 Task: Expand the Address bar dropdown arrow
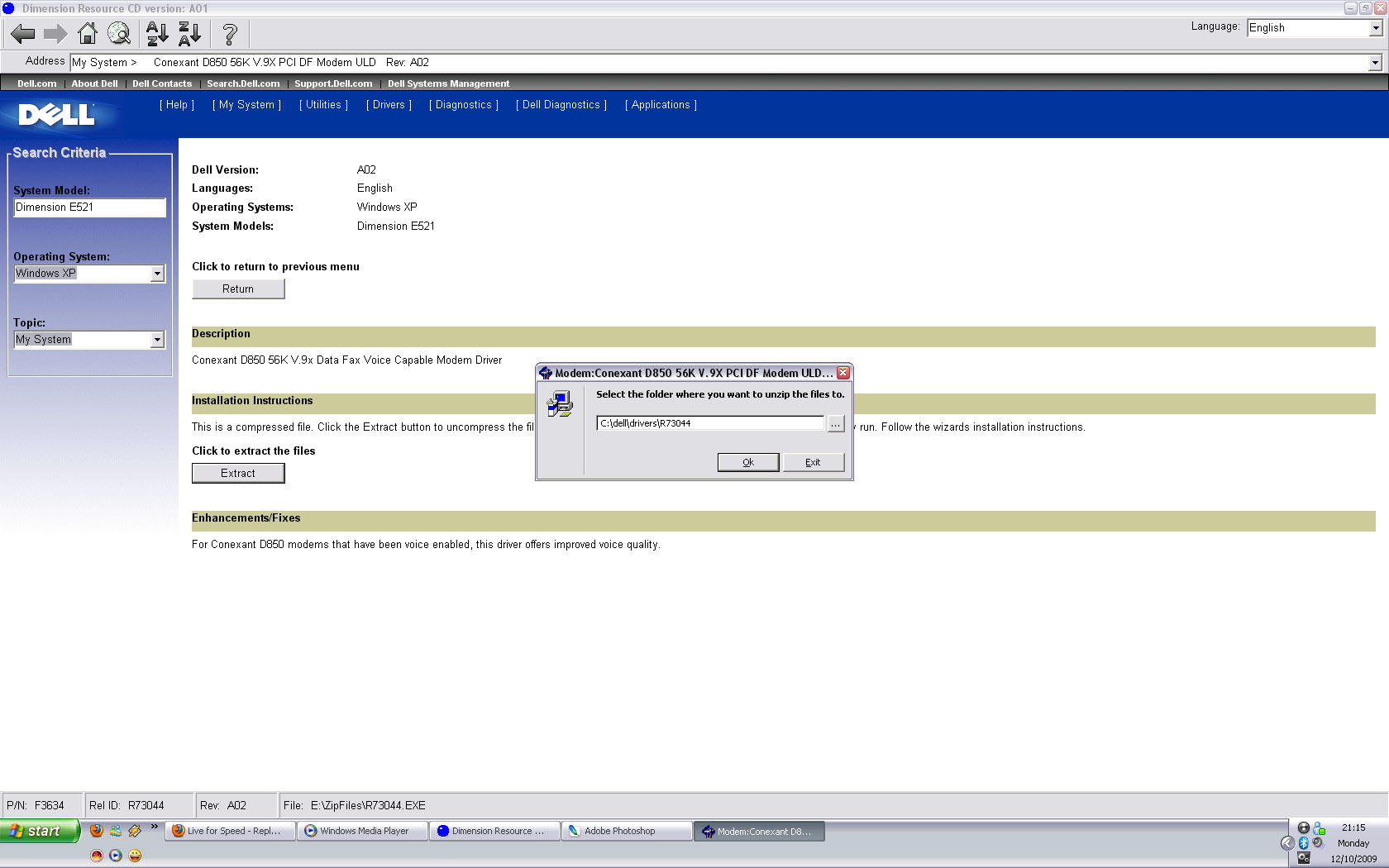pyautogui.click(x=1375, y=63)
